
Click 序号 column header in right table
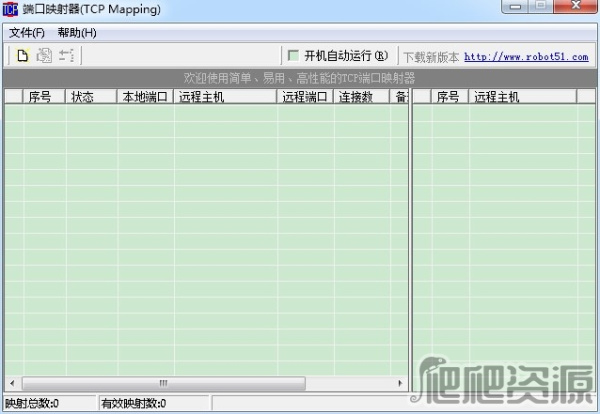coord(450,97)
